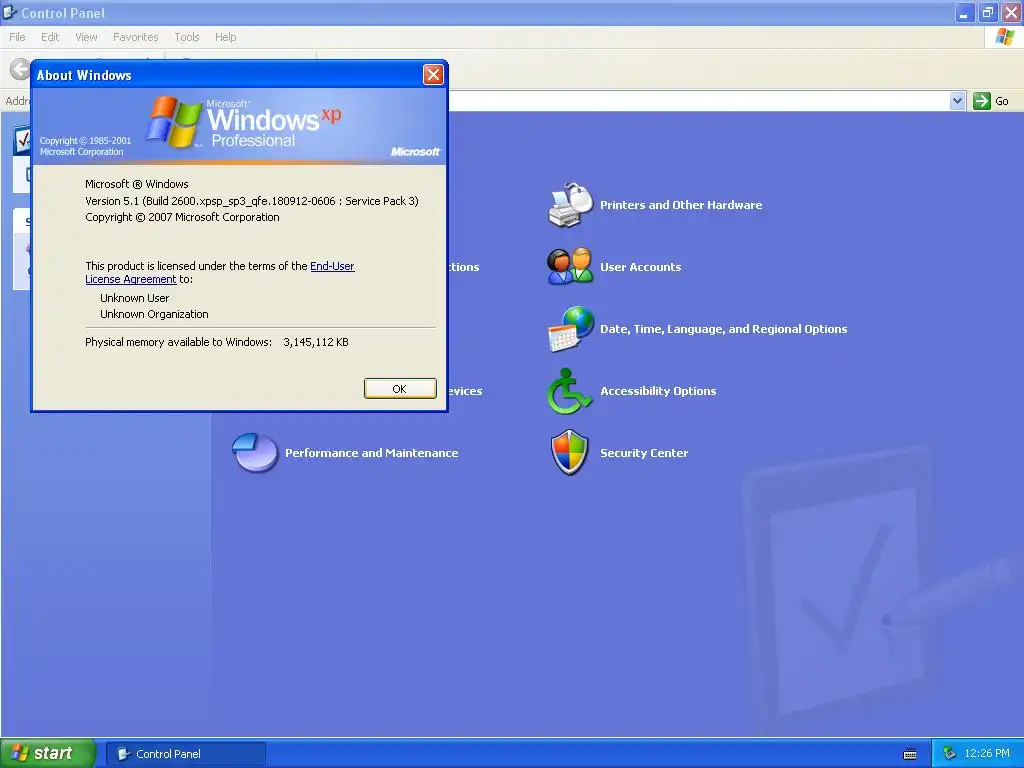Image resolution: width=1024 pixels, height=768 pixels.
Task: Click the Unknown Organization text
Action: point(154,314)
